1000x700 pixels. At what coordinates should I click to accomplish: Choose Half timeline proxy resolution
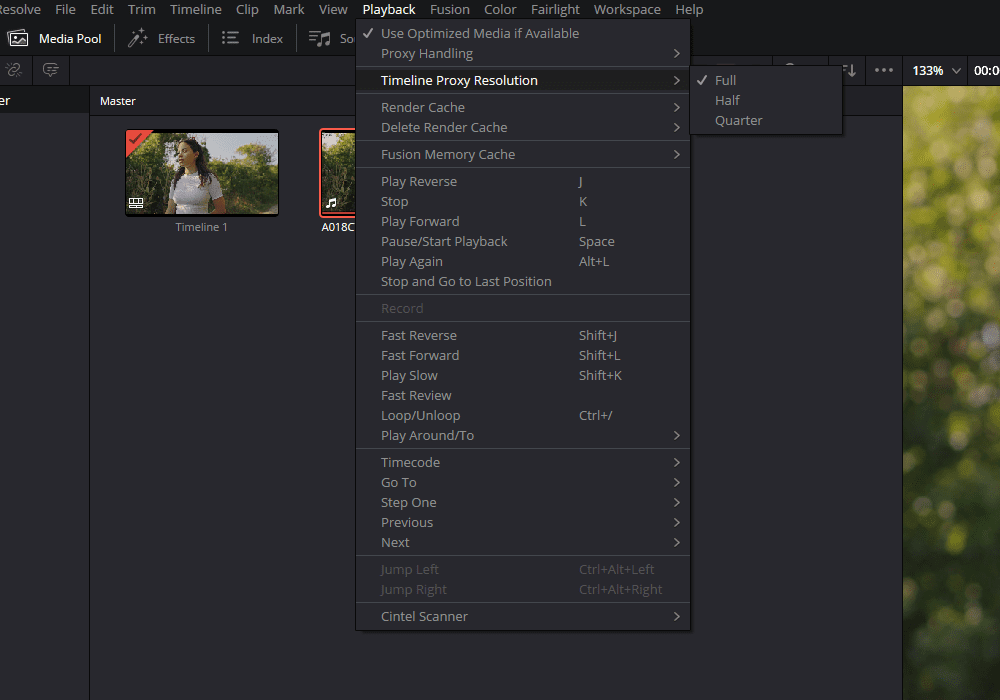click(727, 100)
